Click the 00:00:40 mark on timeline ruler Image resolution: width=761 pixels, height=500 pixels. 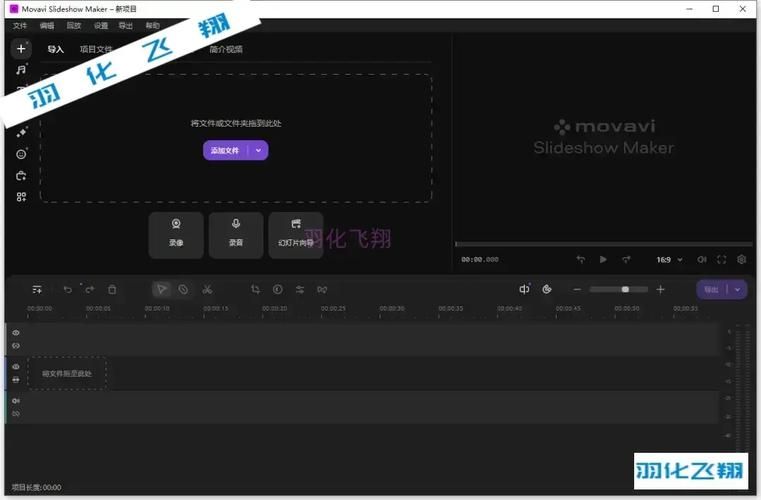tap(509, 309)
